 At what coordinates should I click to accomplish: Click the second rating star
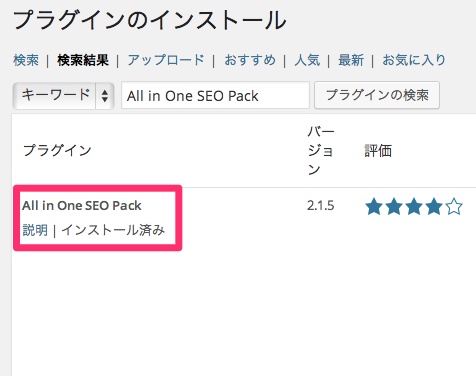coord(394,206)
